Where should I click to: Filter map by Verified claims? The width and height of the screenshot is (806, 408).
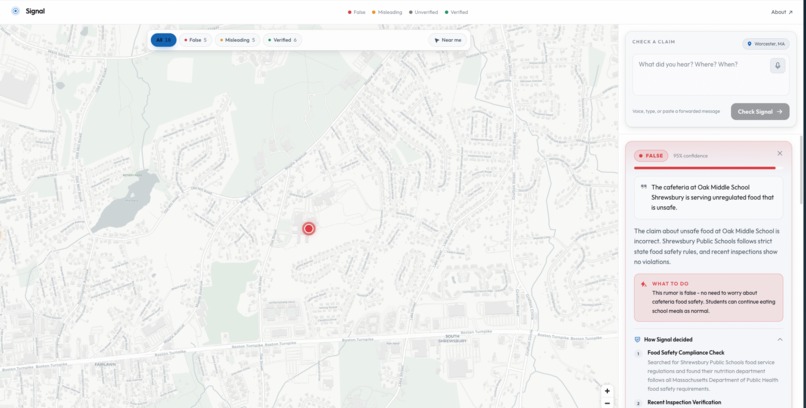pyautogui.click(x=282, y=40)
